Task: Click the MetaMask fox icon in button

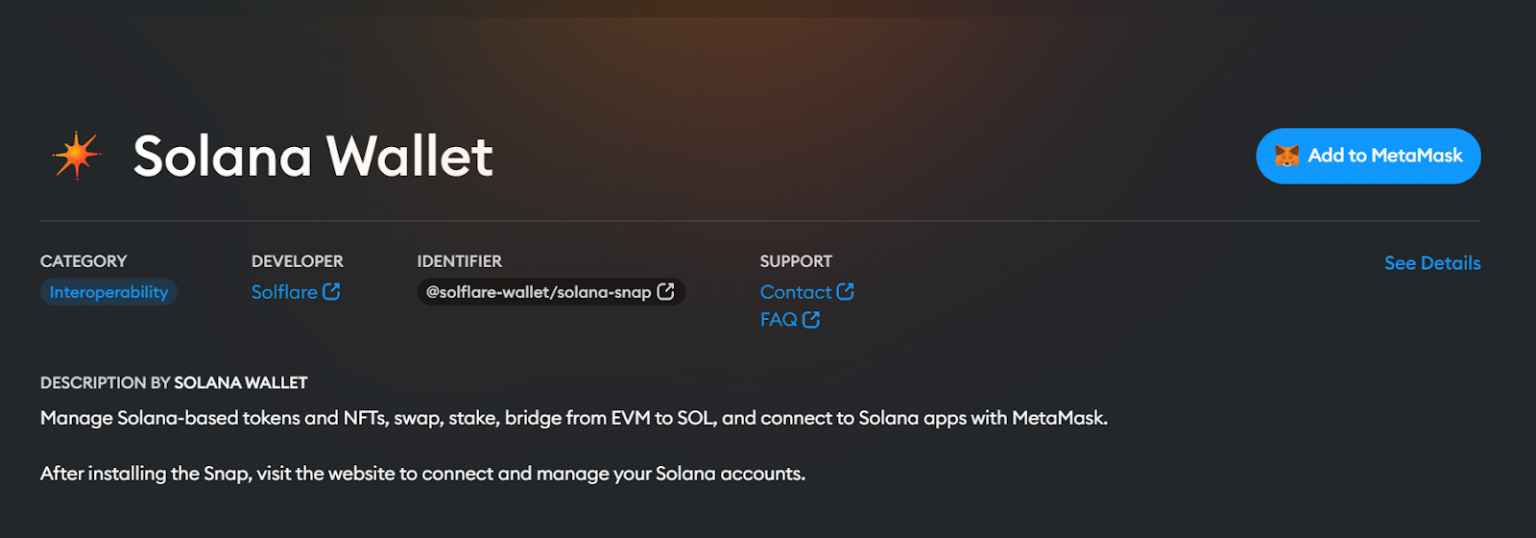Action: (x=1286, y=156)
